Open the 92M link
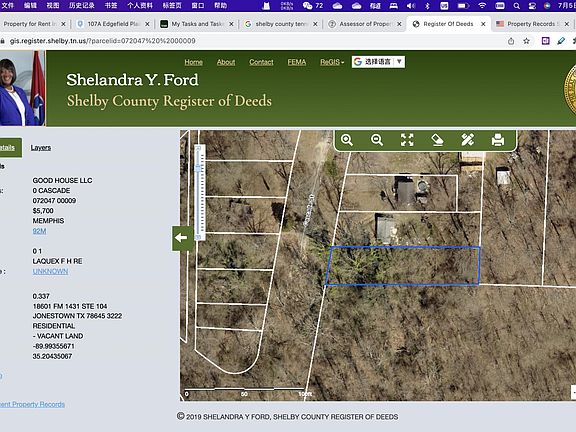This screenshot has height=432, width=576. coord(39,231)
